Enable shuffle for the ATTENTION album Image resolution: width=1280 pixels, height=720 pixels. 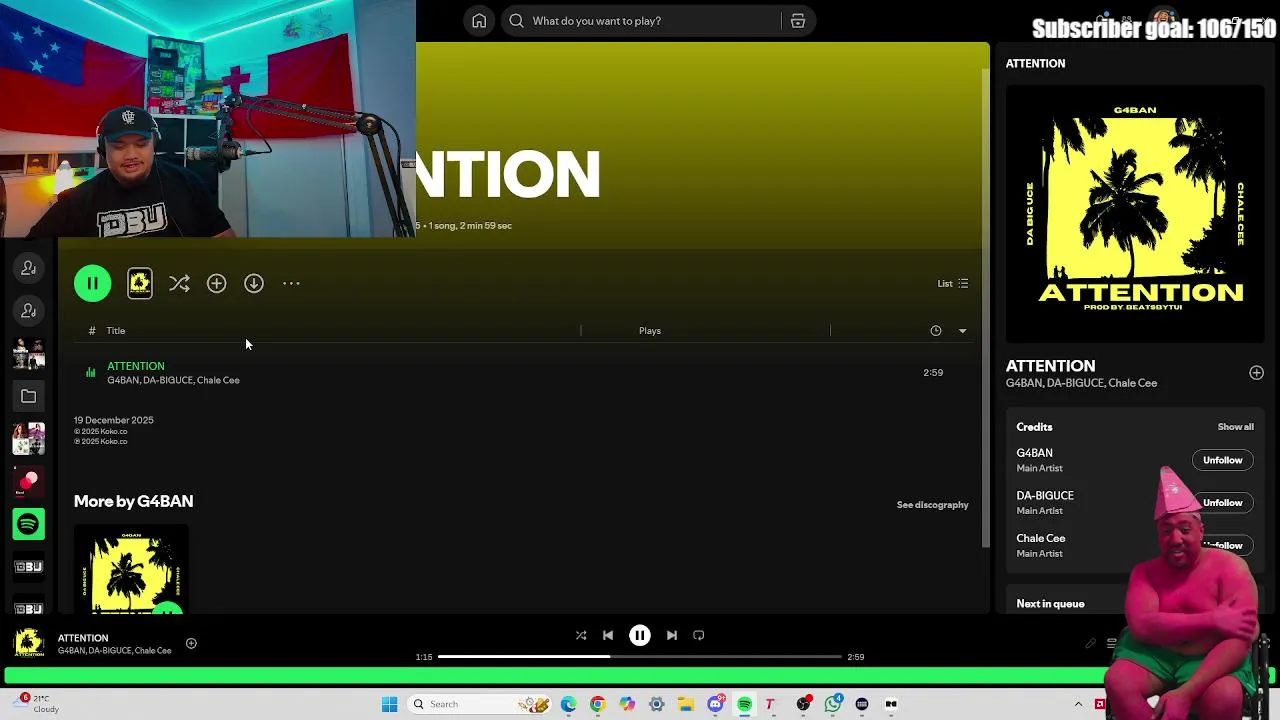(x=179, y=284)
